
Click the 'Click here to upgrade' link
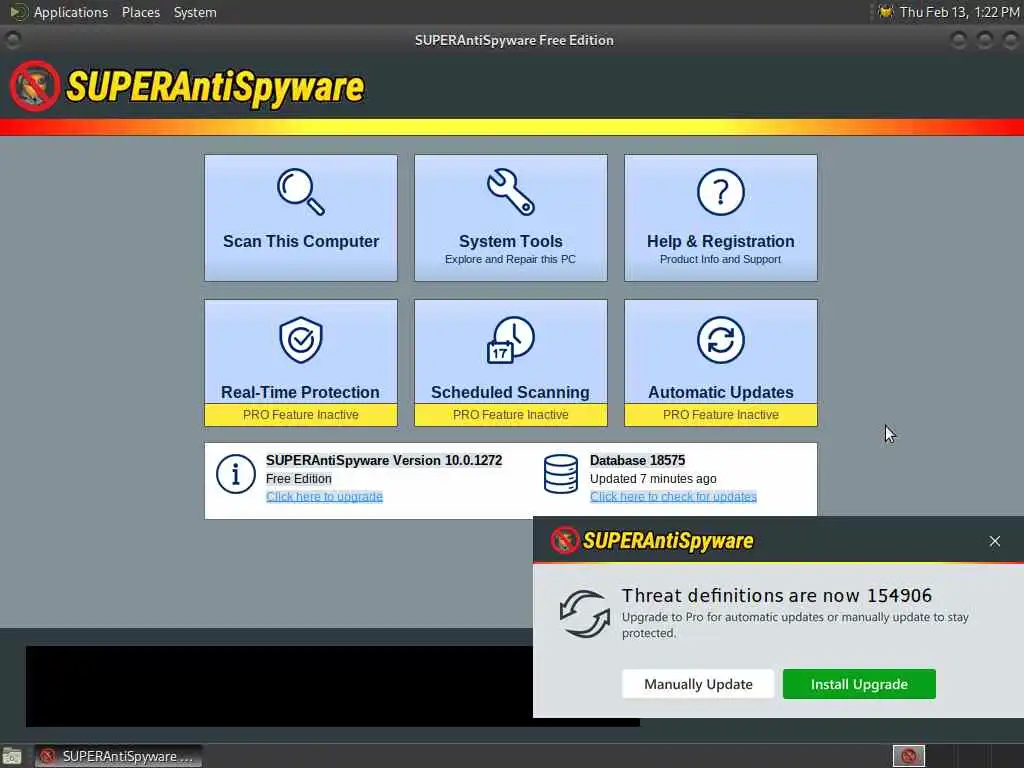point(324,497)
